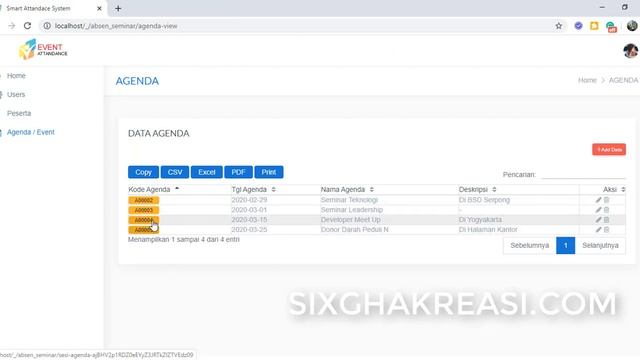640x360 pixels.
Task: Sort table by Tgl Agenda
Action: click(x=253, y=189)
